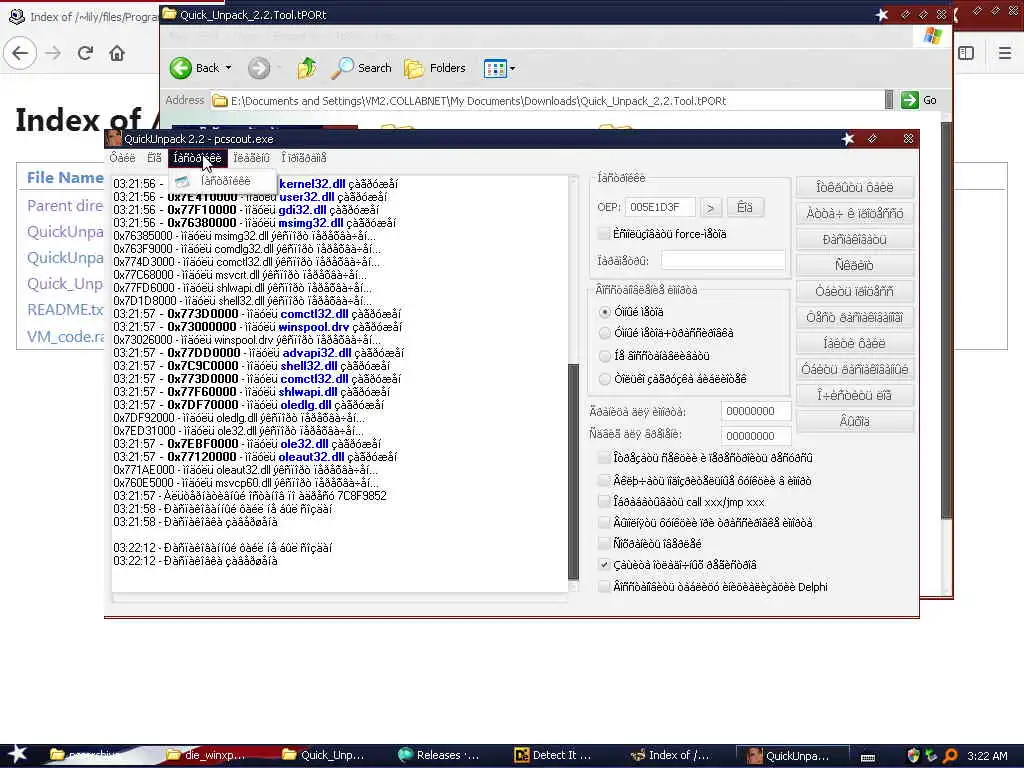Toggle the checkbox mentioning force- under OEP

603,234
